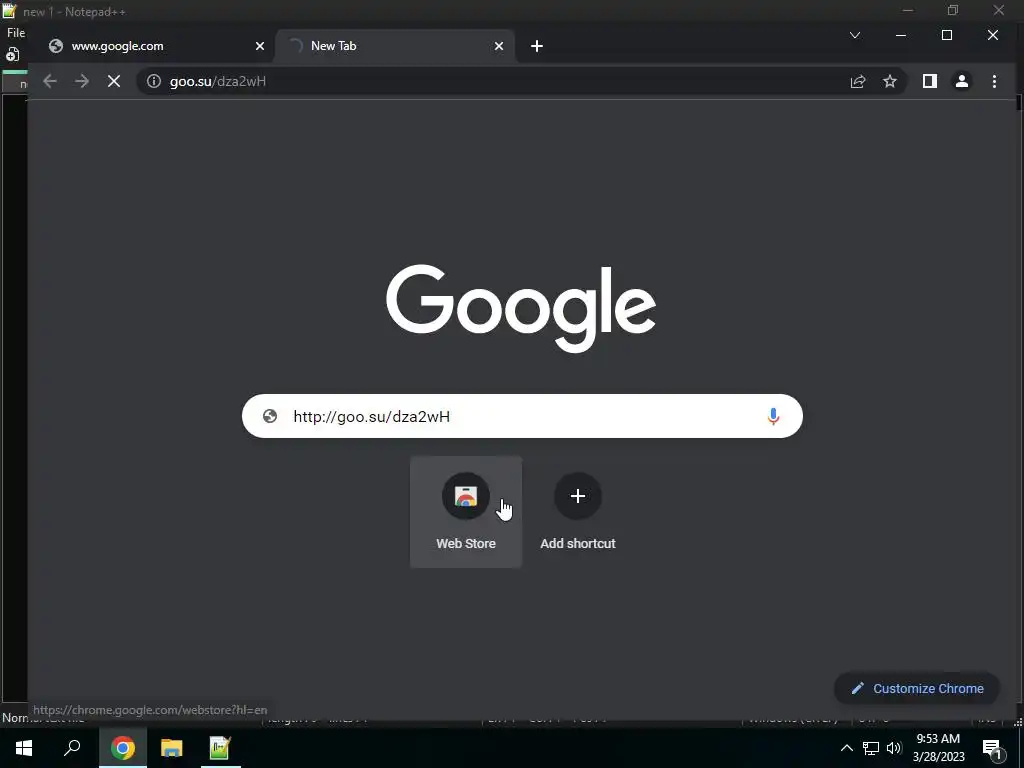1024x768 pixels.
Task: Open Customize Chrome
Action: coord(917,688)
